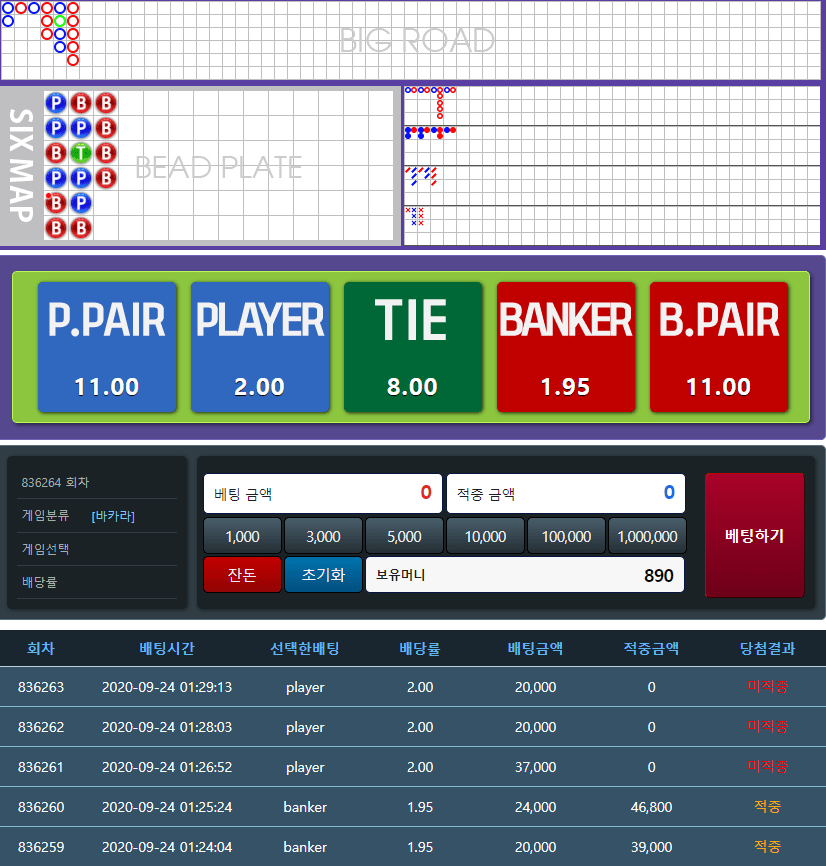Viewport: 826px width, 866px height.
Task: Select round 836263 in history table
Action: pos(41,687)
